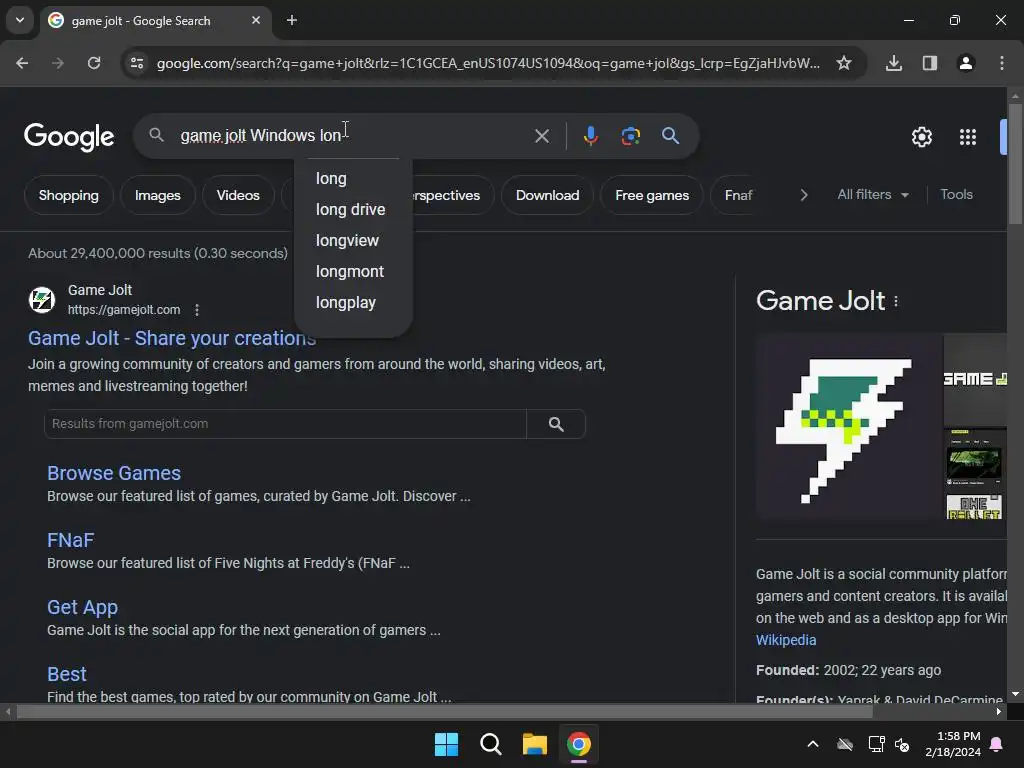Viewport: 1024px width, 768px height.
Task: Start voice search with microphone
Action: pyautogui.click(x=590, y=136)
